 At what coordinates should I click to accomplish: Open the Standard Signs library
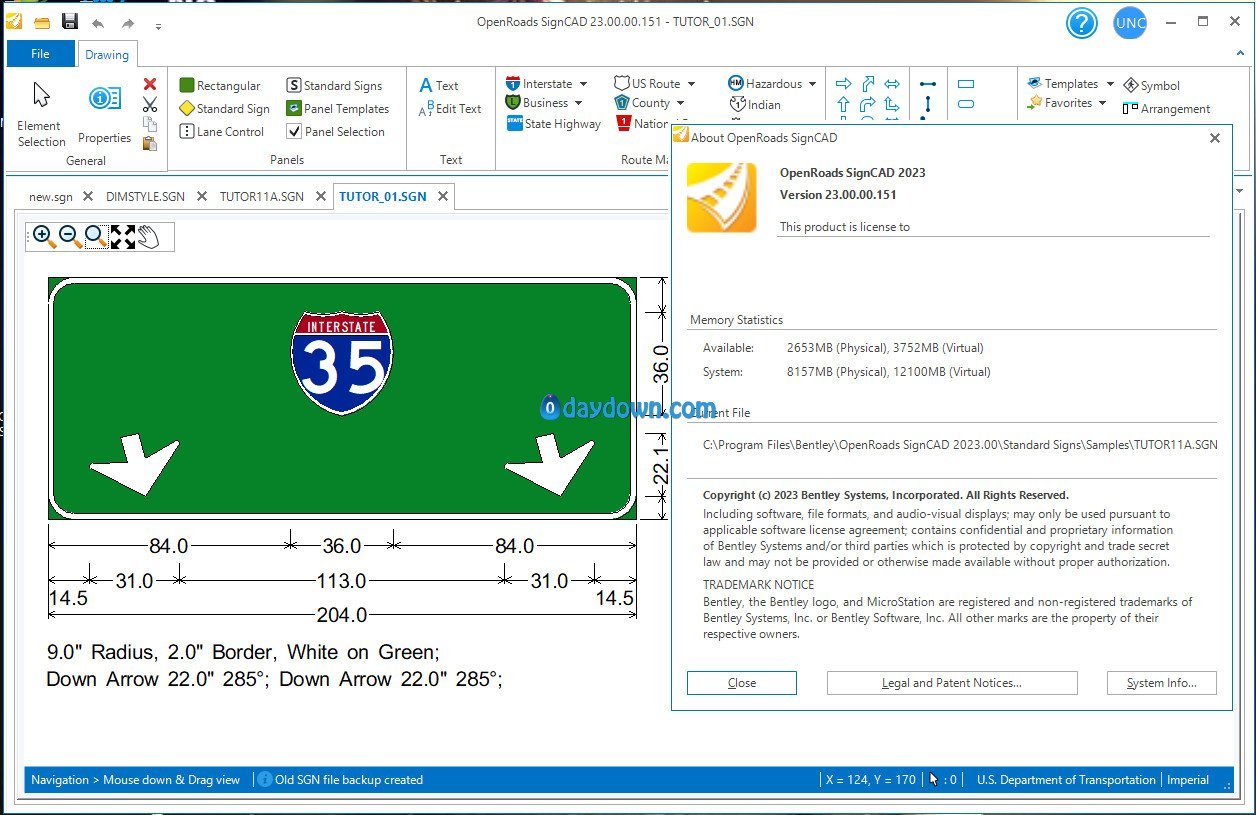point(335,85)
